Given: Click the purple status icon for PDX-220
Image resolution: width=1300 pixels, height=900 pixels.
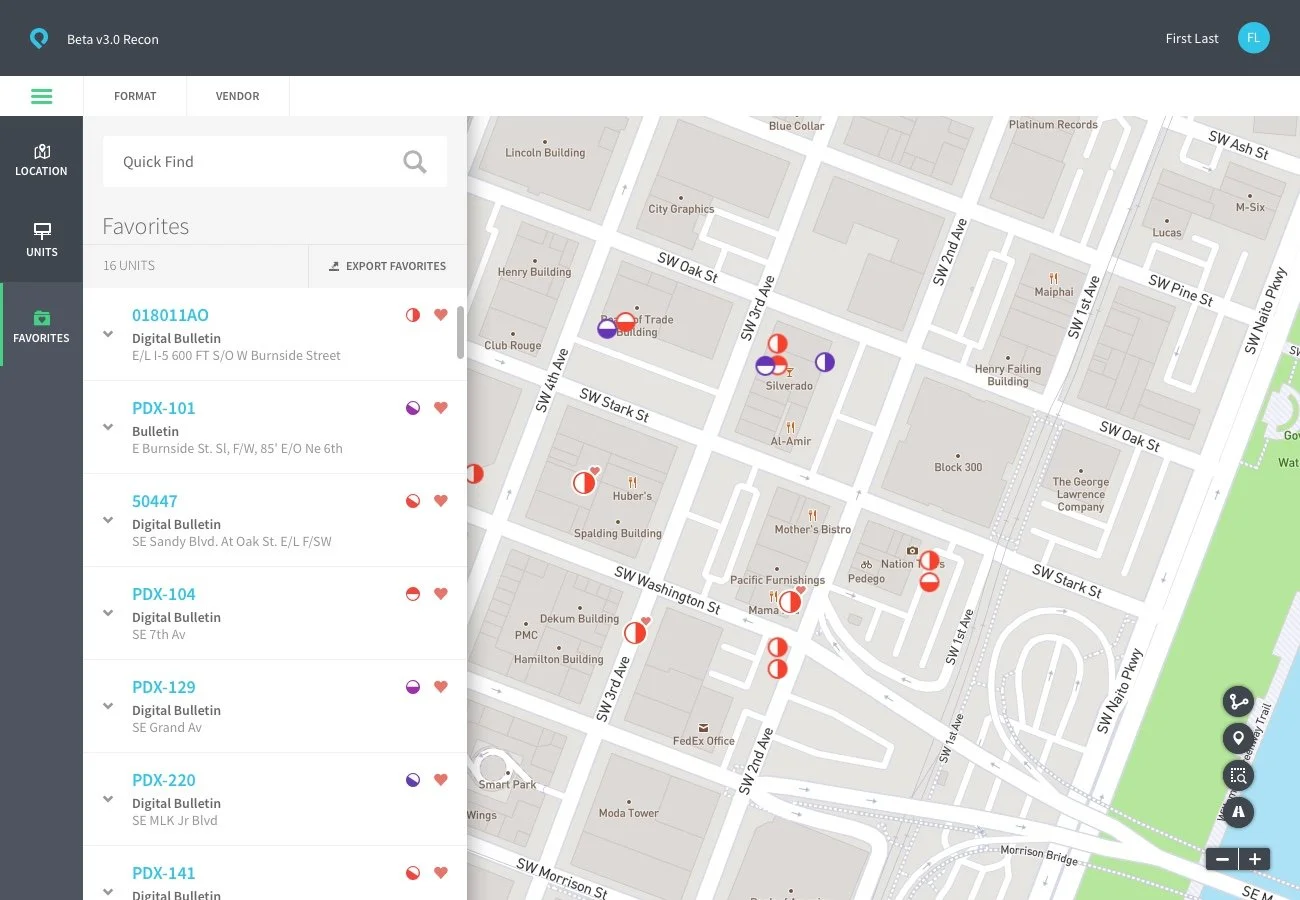Looking at the screenshot, I should coord(413,780).
